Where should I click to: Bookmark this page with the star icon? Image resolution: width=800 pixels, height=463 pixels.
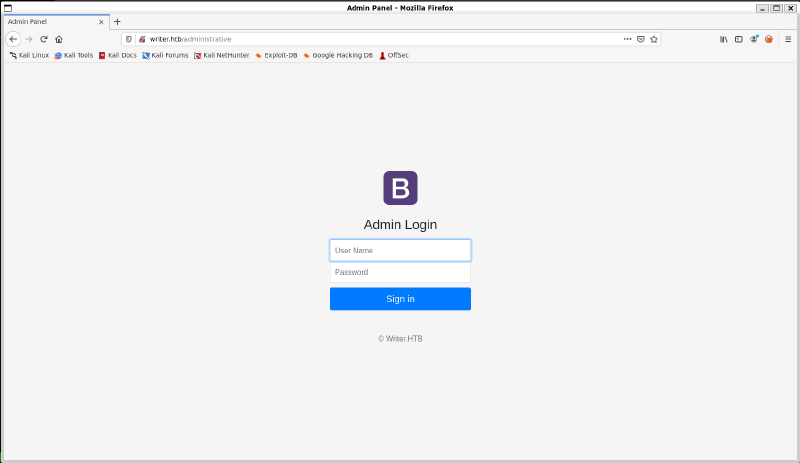[654, 39]
